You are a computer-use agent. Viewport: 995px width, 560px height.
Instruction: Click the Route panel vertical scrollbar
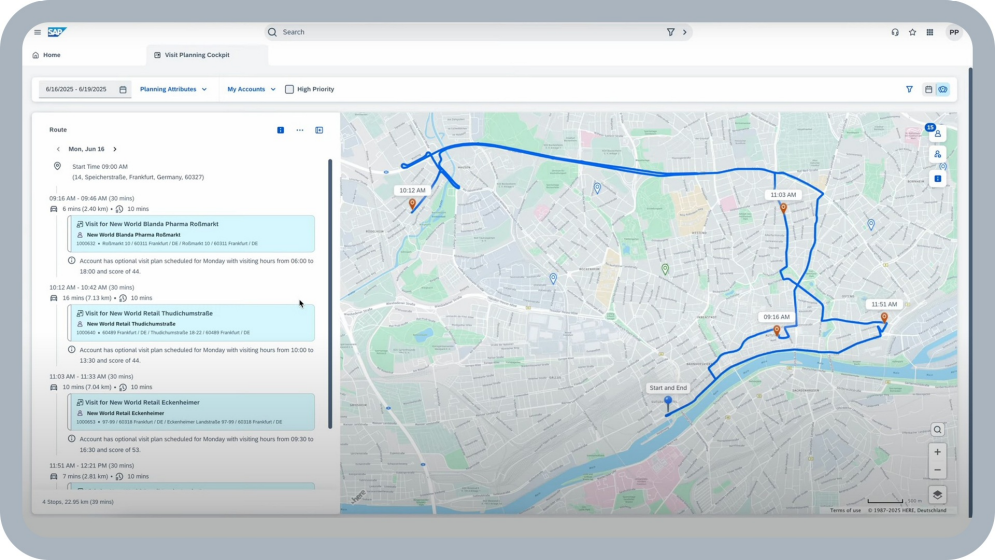tap(330, 294)
